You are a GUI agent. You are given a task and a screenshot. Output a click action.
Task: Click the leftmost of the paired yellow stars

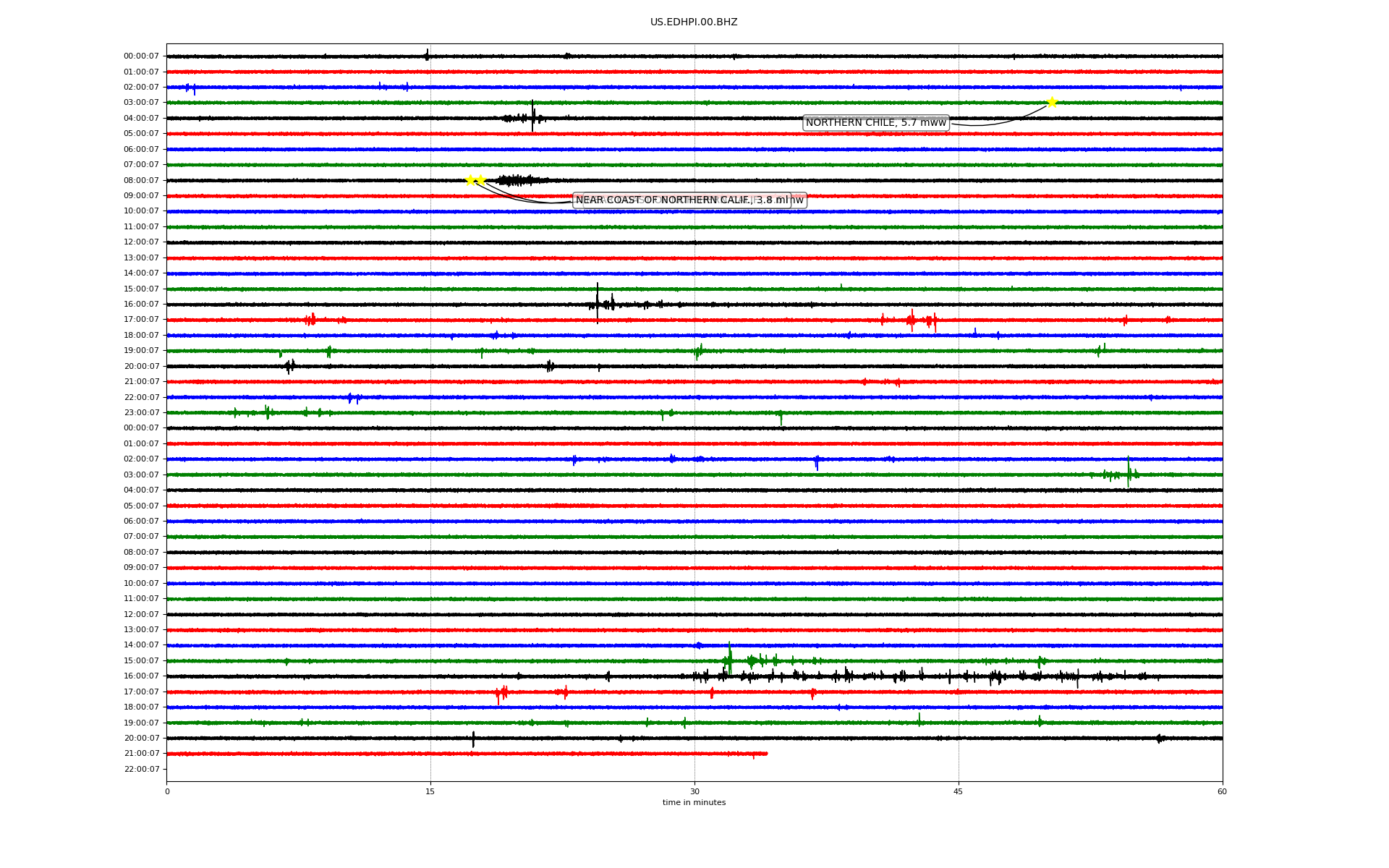point(470,180)
